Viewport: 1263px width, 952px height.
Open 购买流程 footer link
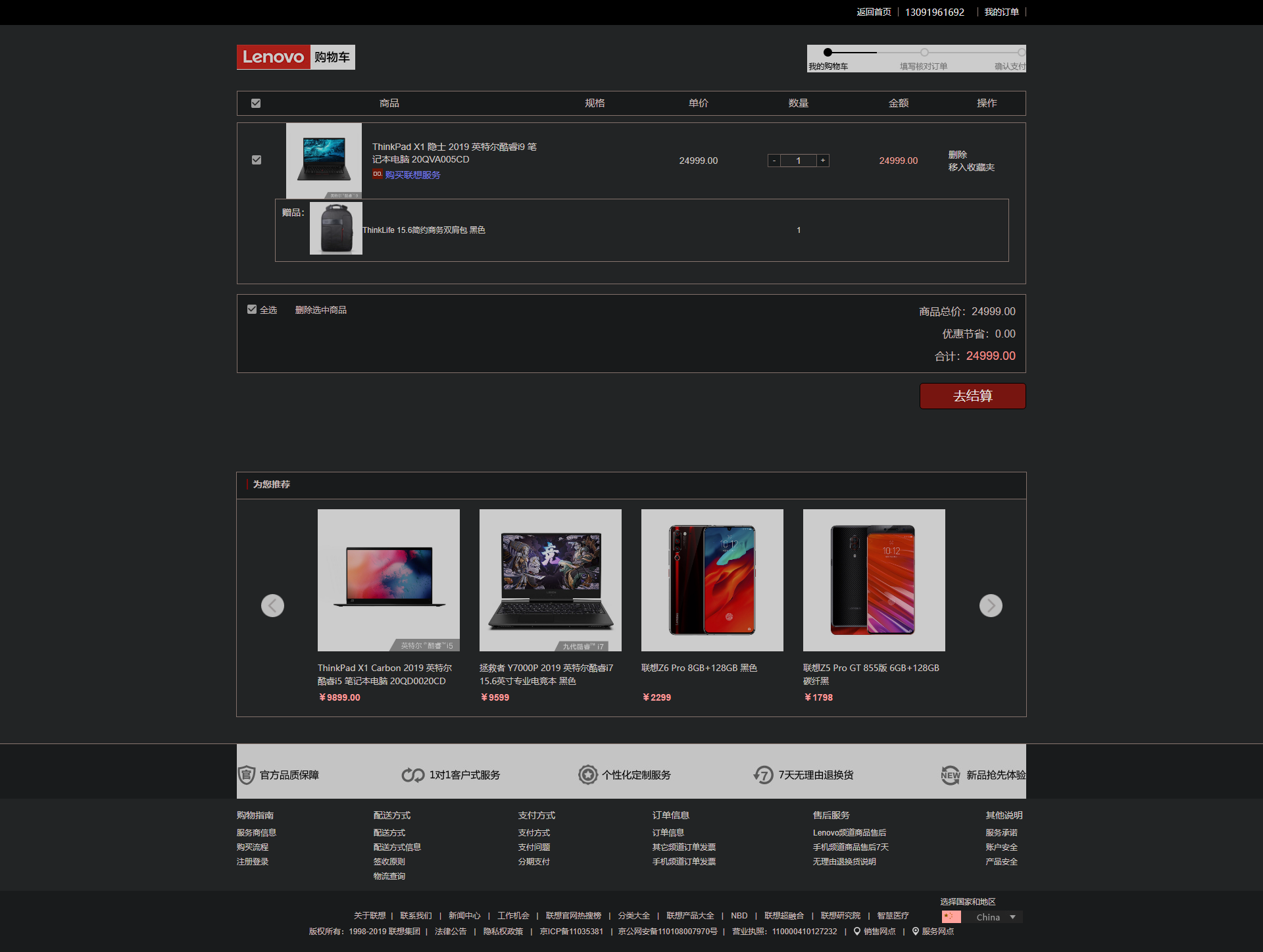tap(253, 847)
